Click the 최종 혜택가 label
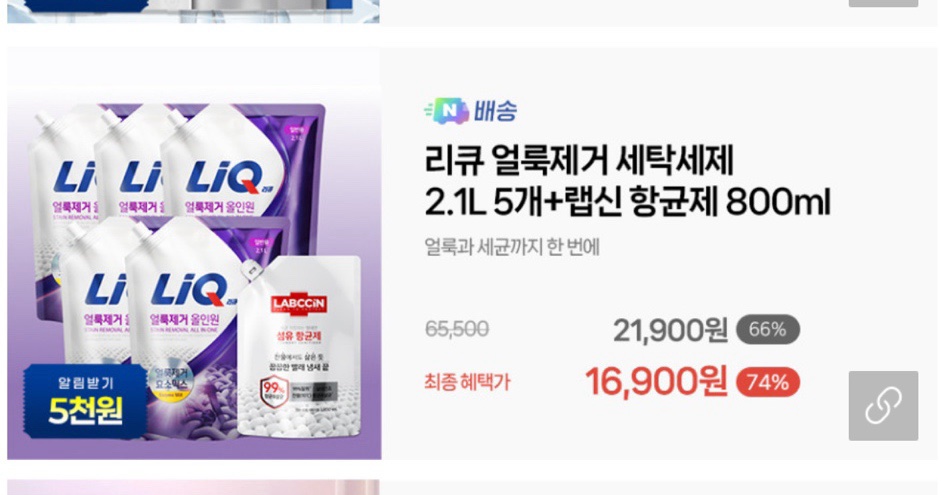The height and width of the screenshot is (495, 941). 467,382
